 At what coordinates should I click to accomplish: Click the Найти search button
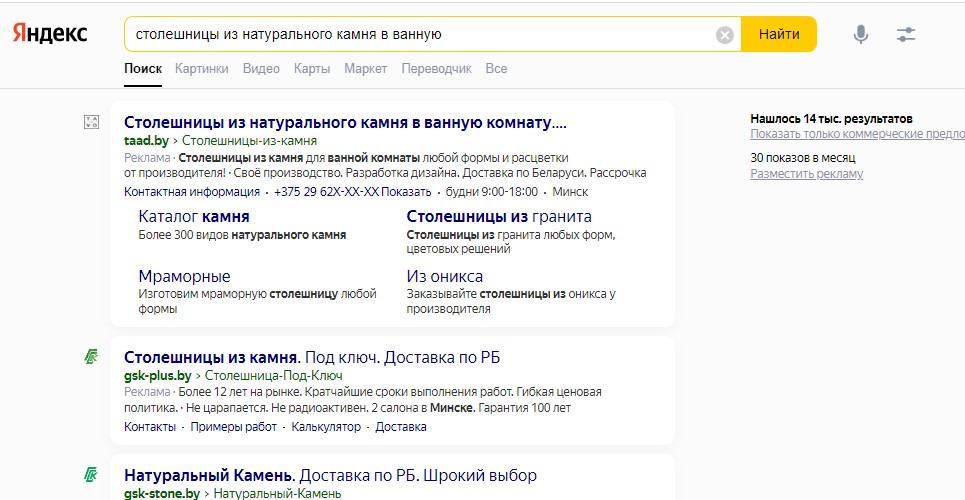click(779, 34)
